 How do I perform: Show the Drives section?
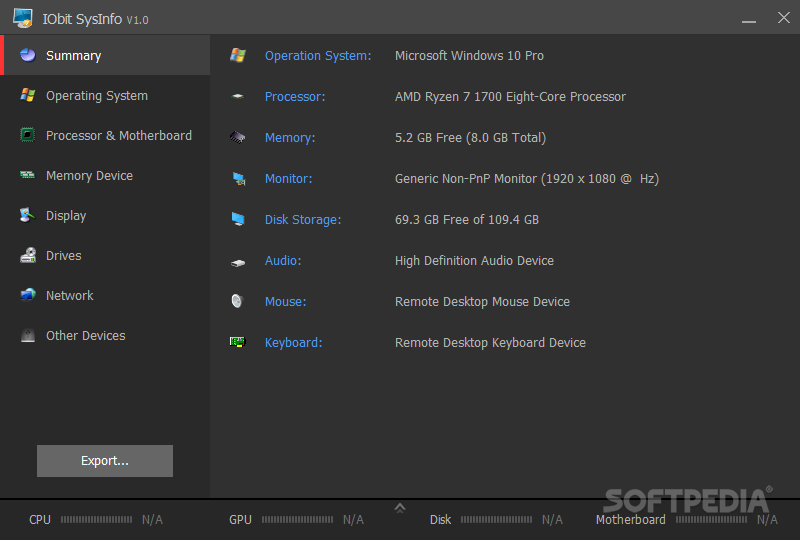point(107,255)
